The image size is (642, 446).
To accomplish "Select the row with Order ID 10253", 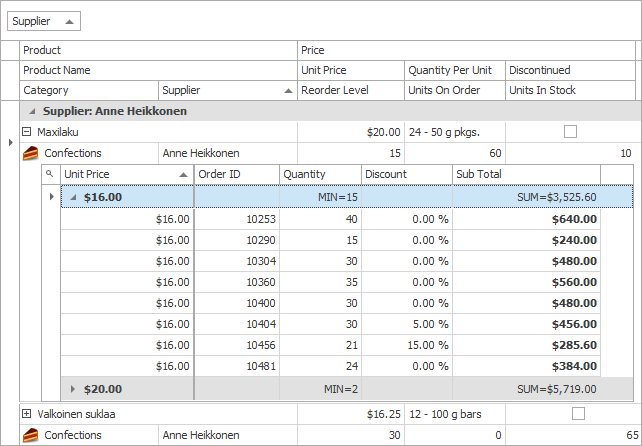I will click(237, 219).
